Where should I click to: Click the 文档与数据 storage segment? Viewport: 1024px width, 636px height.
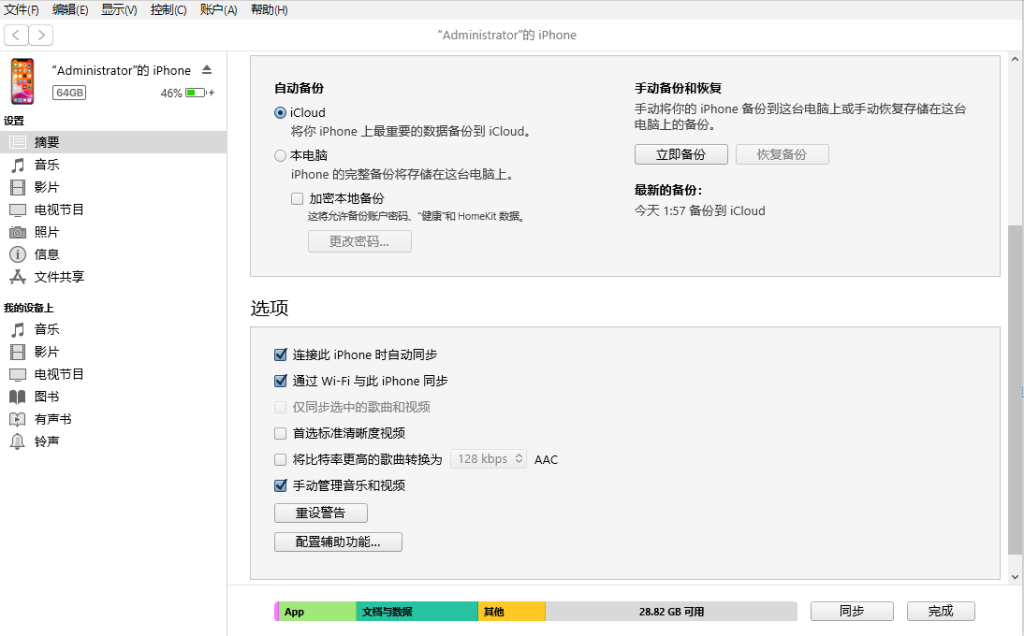pos(417,611)
